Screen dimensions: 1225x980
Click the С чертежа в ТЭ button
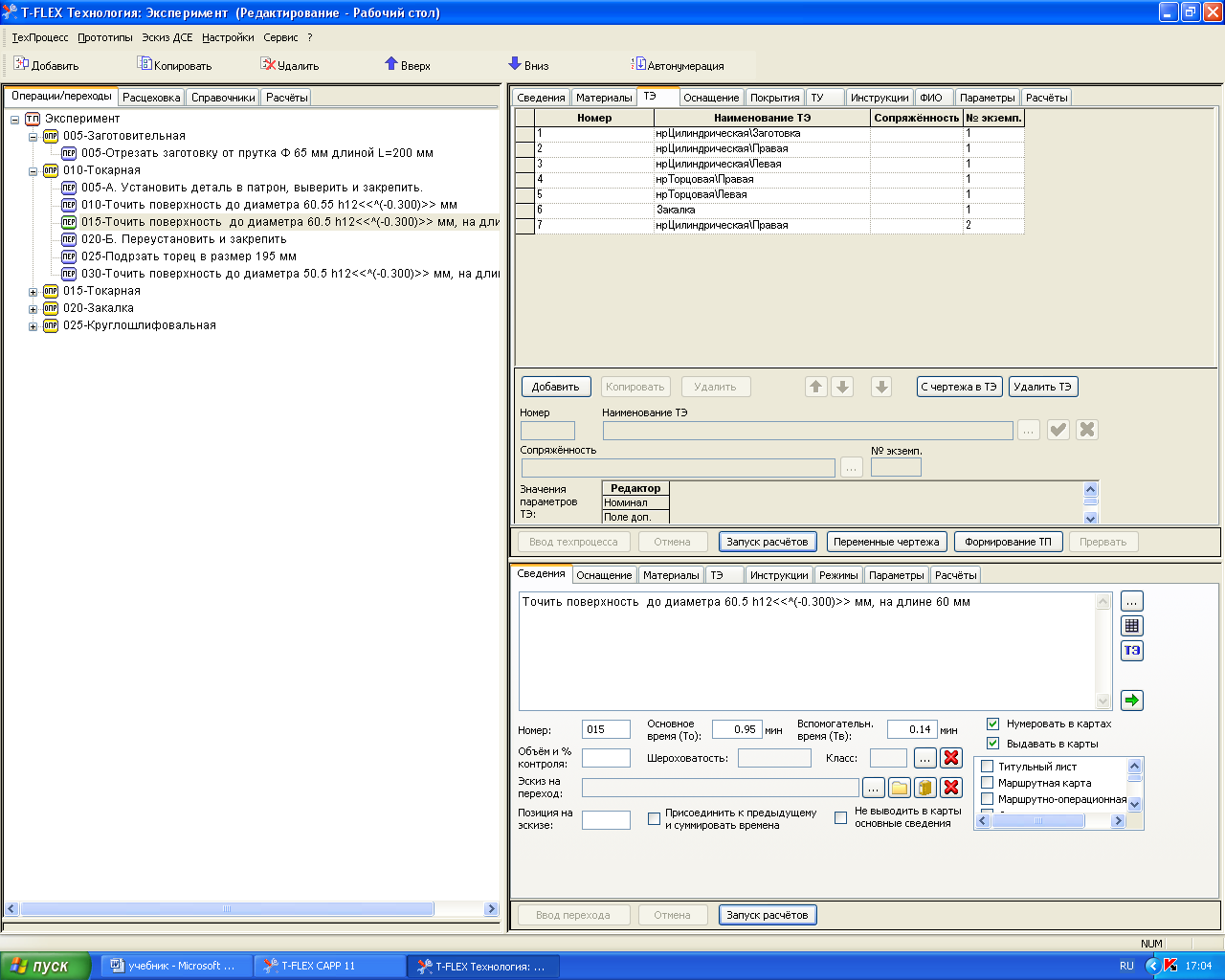point(959,387)
